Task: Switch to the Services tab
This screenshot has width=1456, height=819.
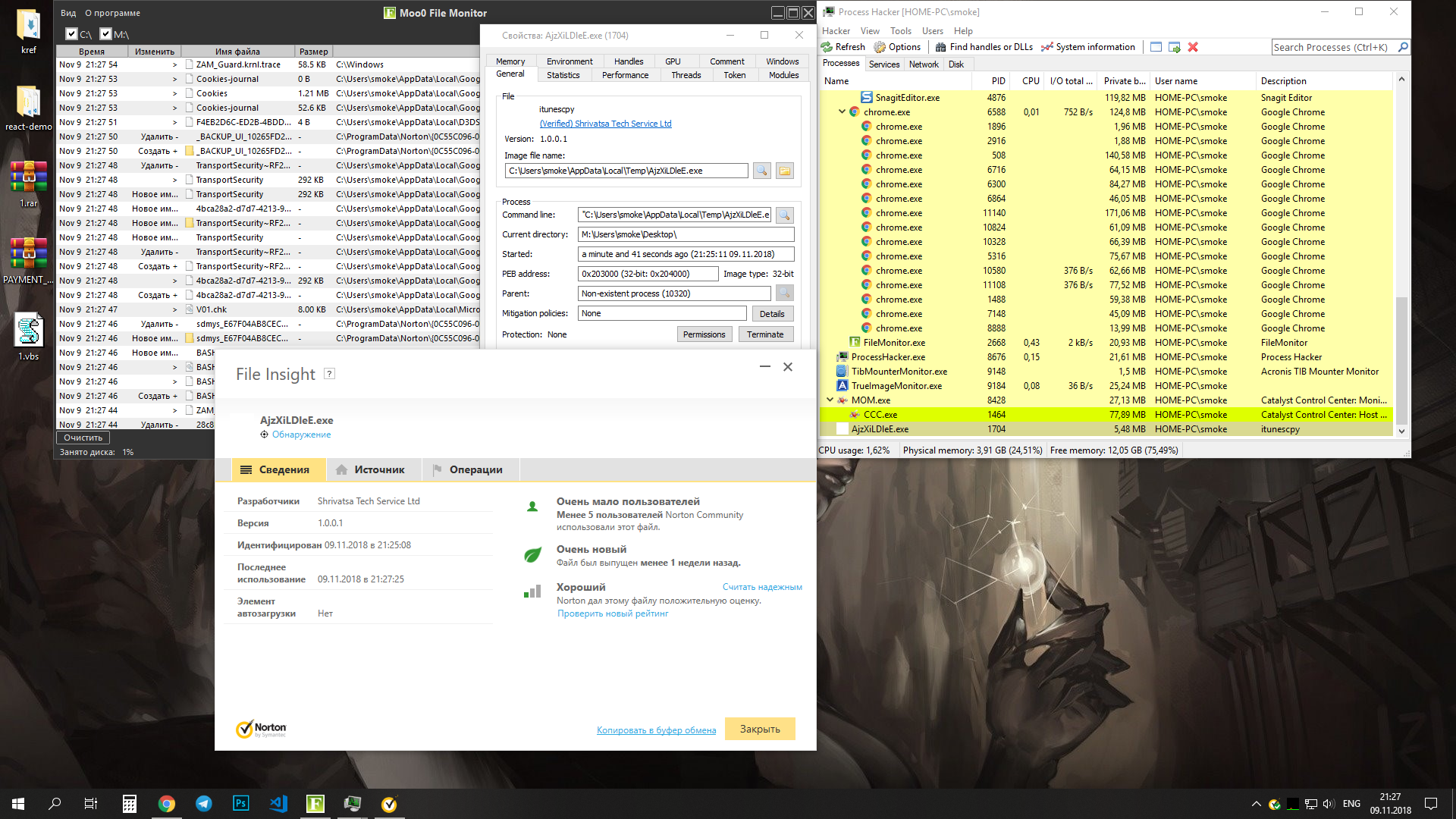Action: coord(884,64)
